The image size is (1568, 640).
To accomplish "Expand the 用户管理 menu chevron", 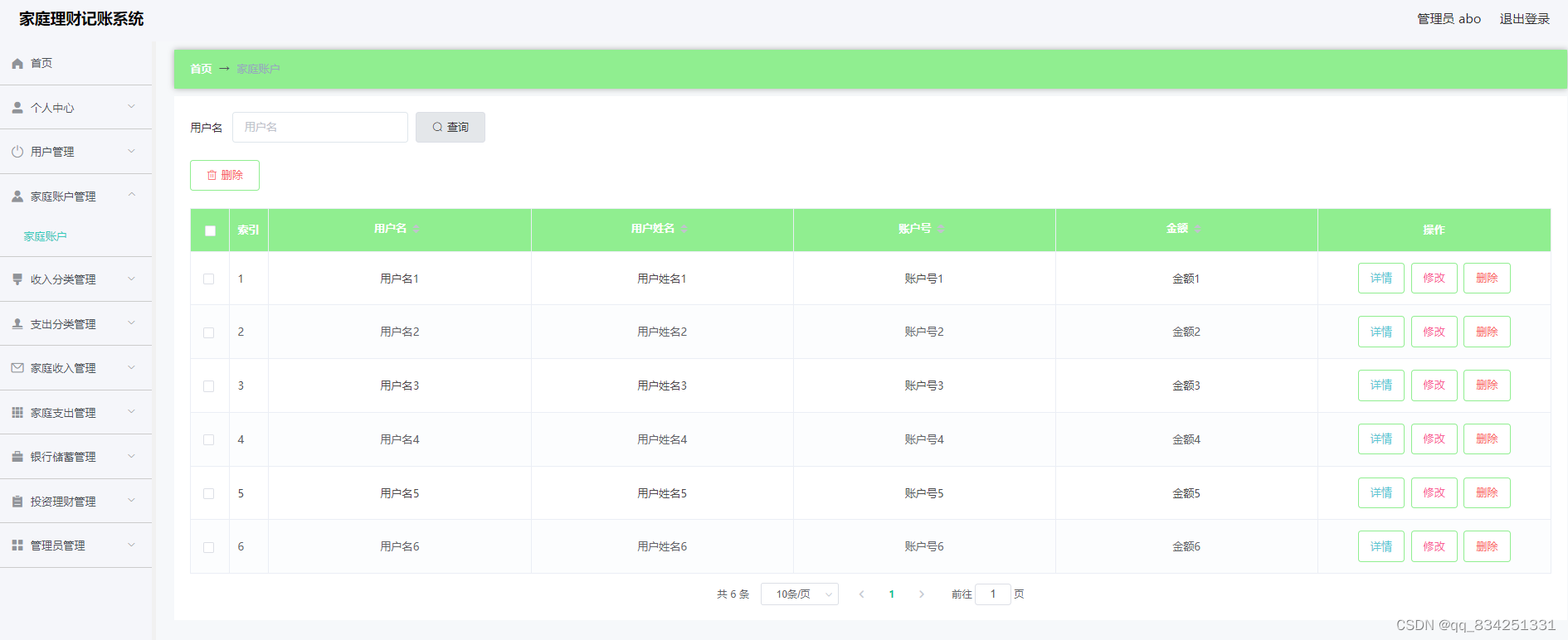I will click(131, 151).
